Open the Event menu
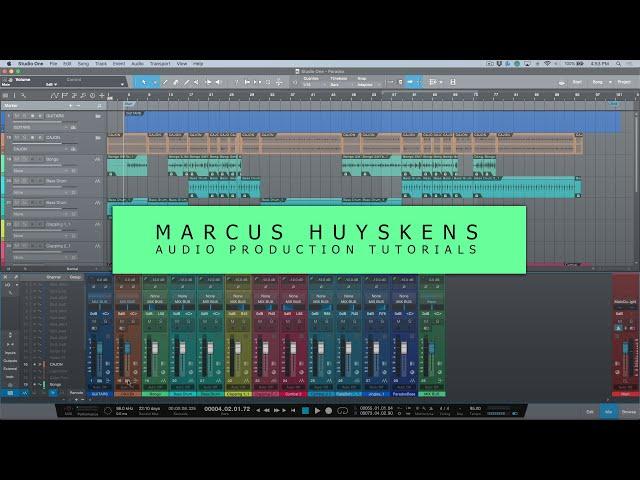The width and height of the screenshot is (640, 480). coord(119,64)
